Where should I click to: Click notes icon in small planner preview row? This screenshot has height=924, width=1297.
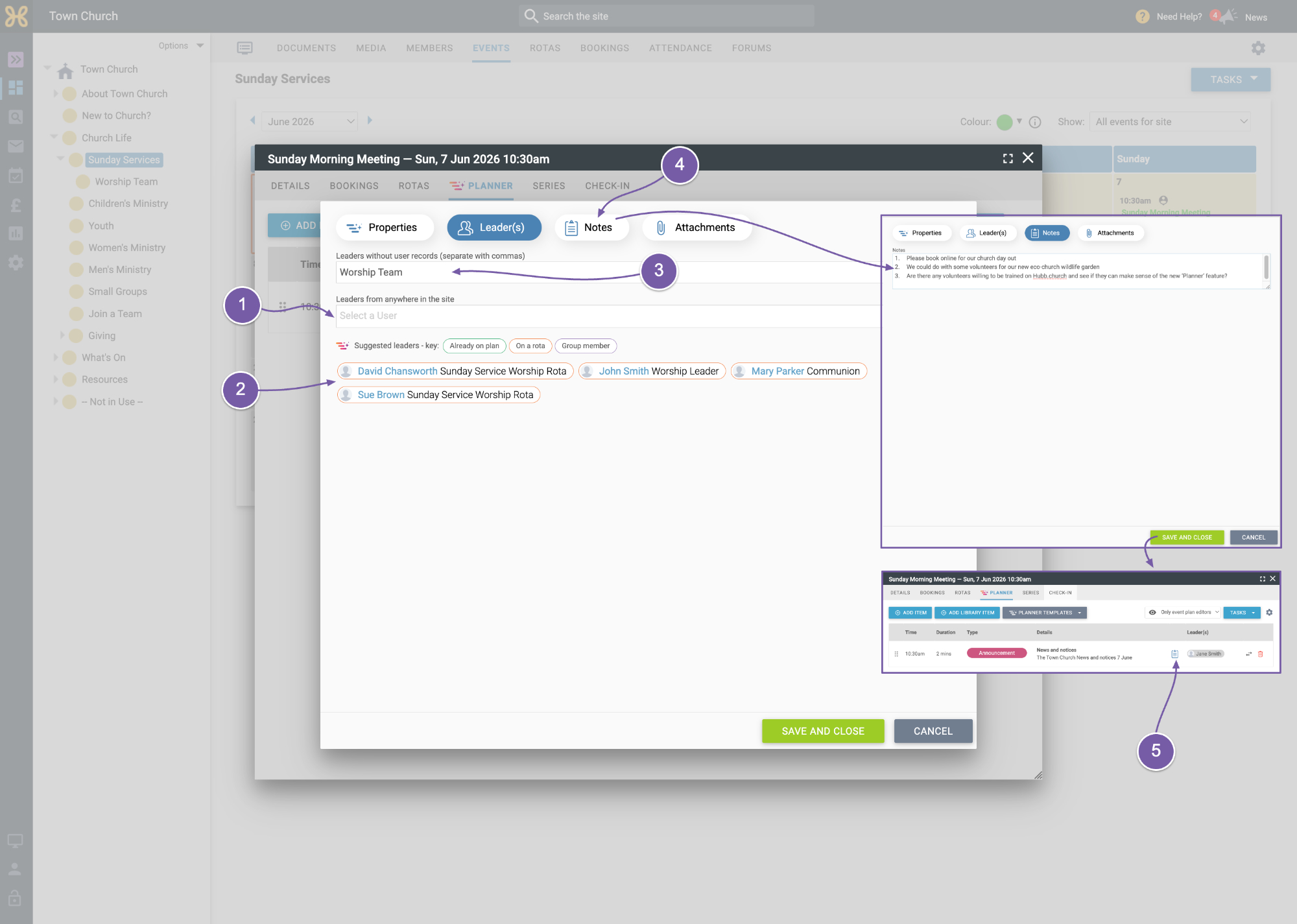(x=1174, y=654)
